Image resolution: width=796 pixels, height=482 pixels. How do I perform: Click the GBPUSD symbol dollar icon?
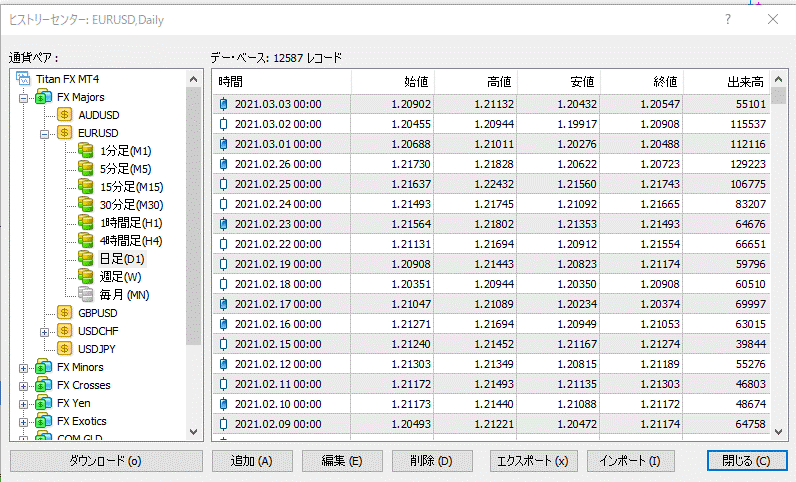click(x=64, y=312)
